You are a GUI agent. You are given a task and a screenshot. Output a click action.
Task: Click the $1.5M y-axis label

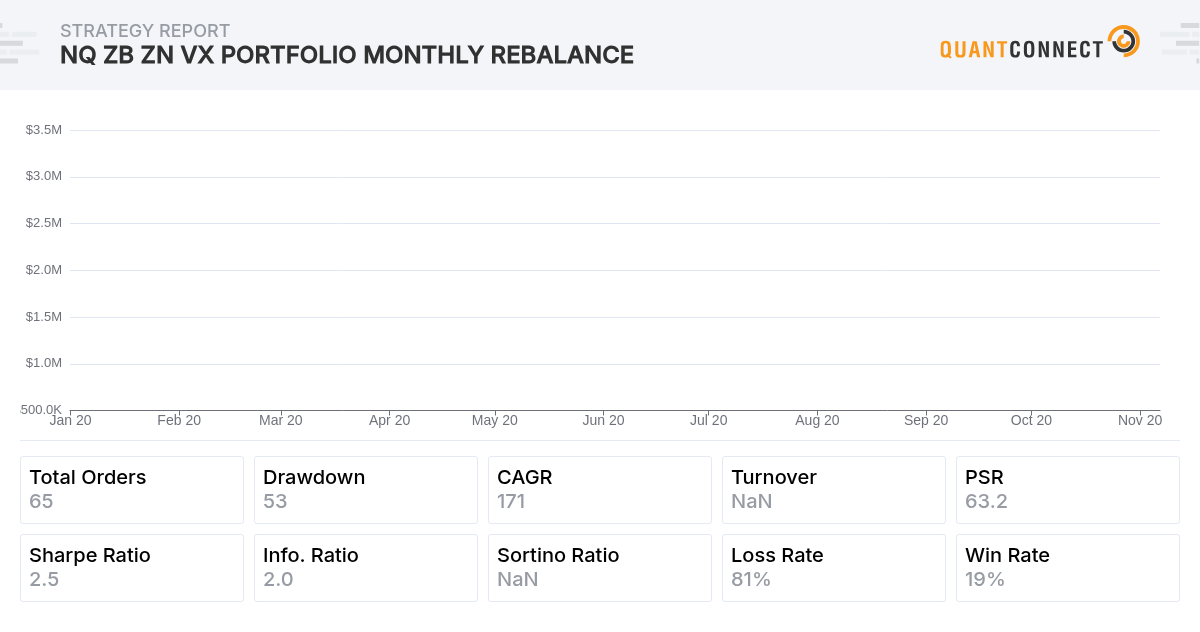[x=44, y=316]
